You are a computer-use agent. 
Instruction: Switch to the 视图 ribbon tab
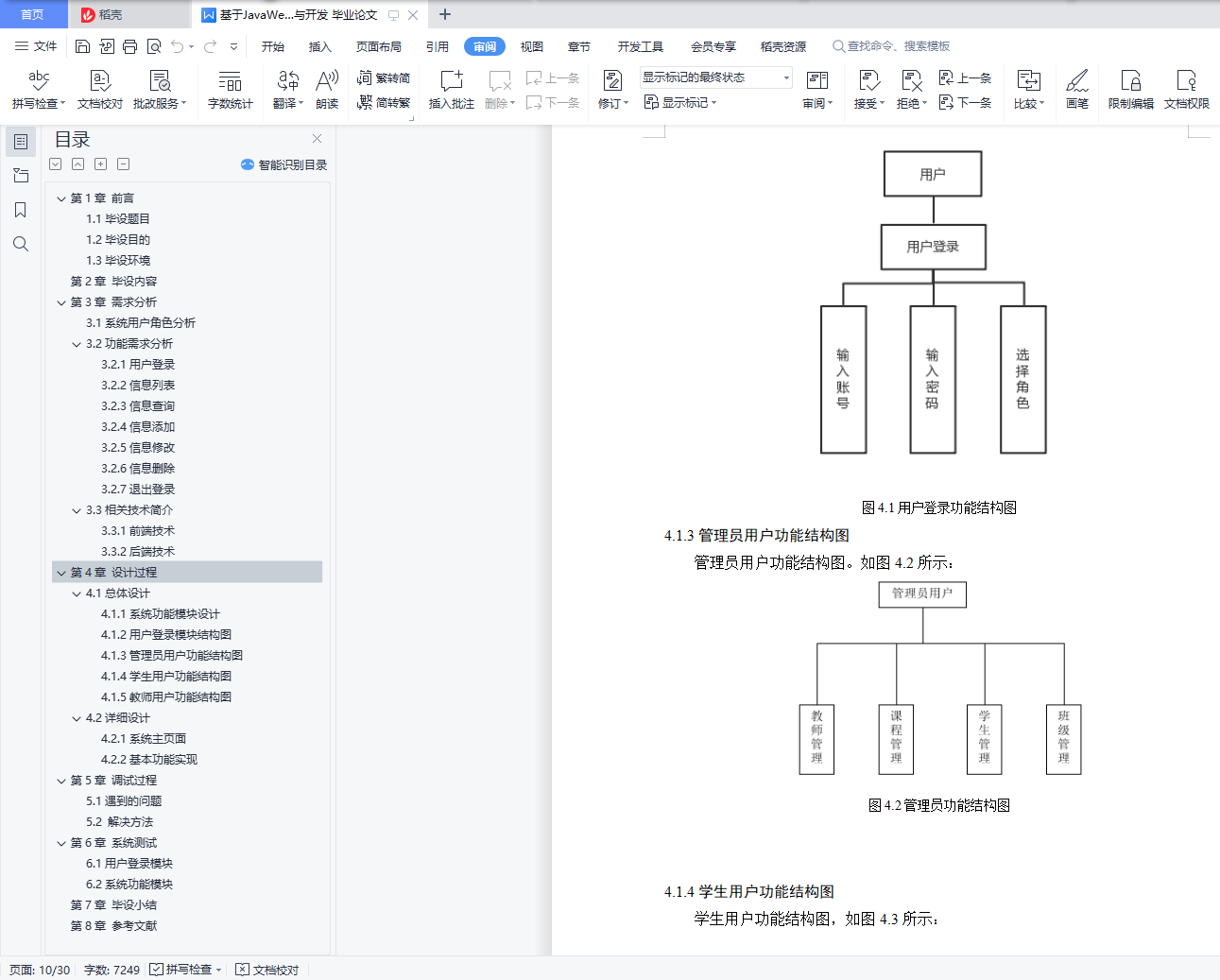coord(532,46)
